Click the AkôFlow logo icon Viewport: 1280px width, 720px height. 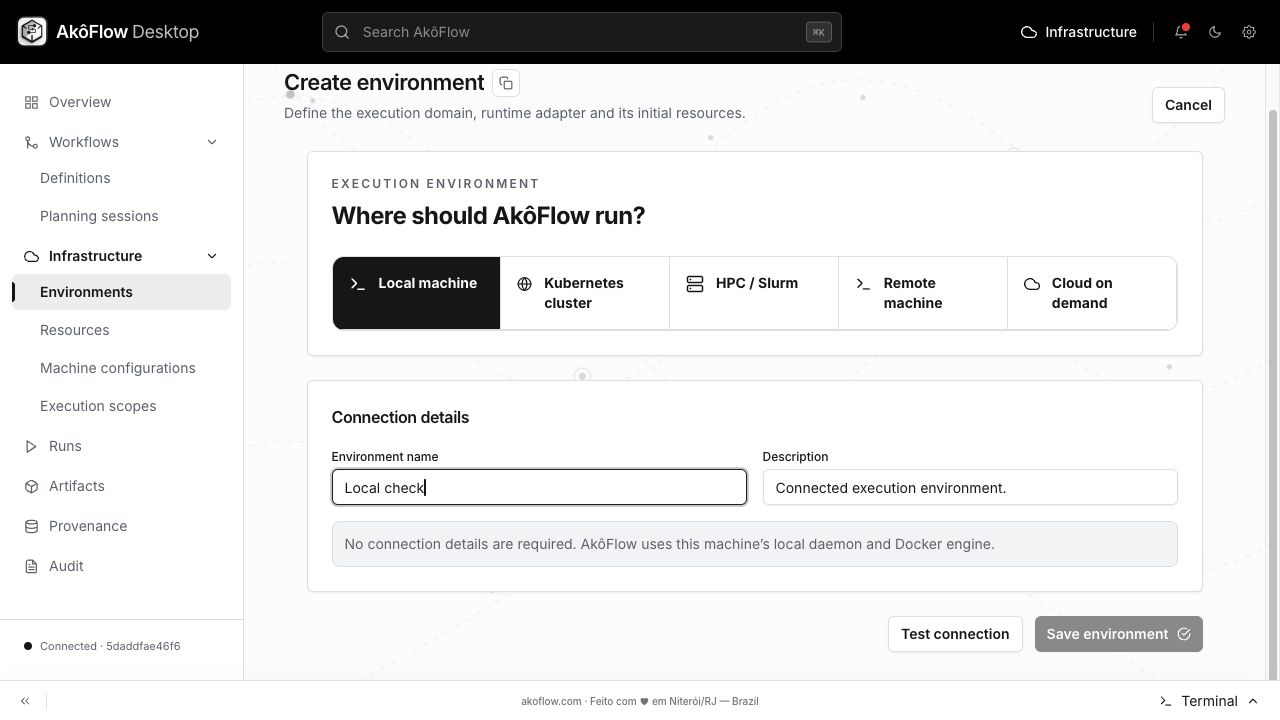click(32, 32)
